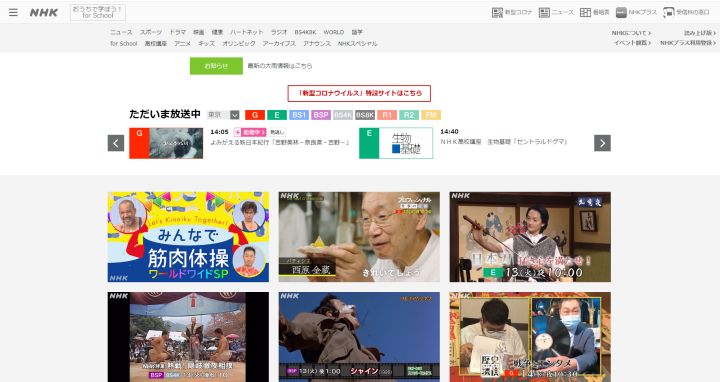Screen dimensions: 720x382
Task: Select the BS1 channel filter
Action: [299, 115]
